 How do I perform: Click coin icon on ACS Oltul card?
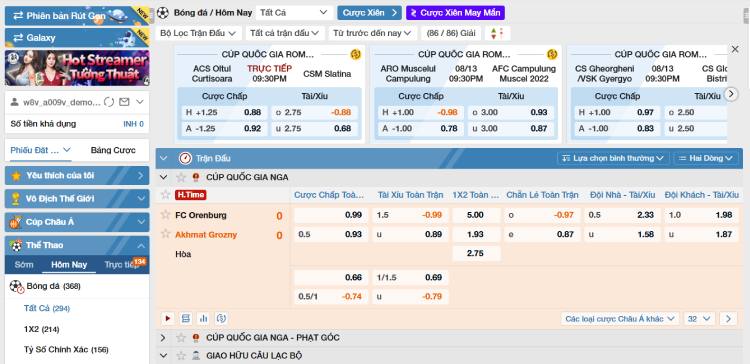pyautogui.click(x=355, y=55)
